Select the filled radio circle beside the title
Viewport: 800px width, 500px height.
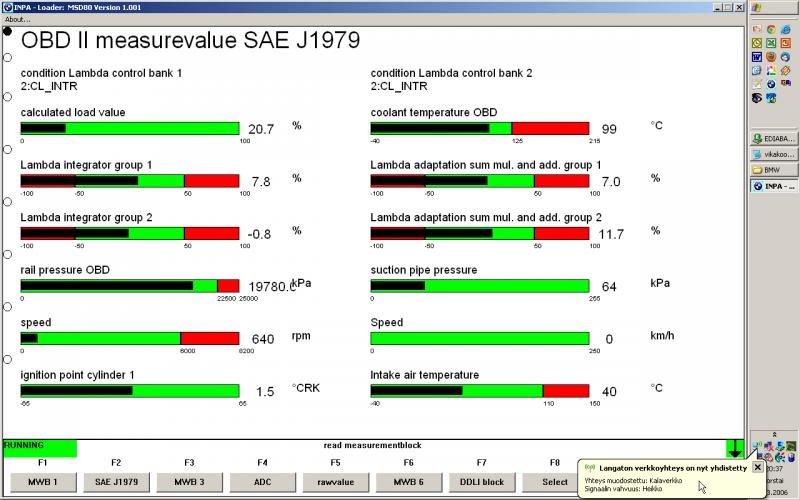click(8, 31)
